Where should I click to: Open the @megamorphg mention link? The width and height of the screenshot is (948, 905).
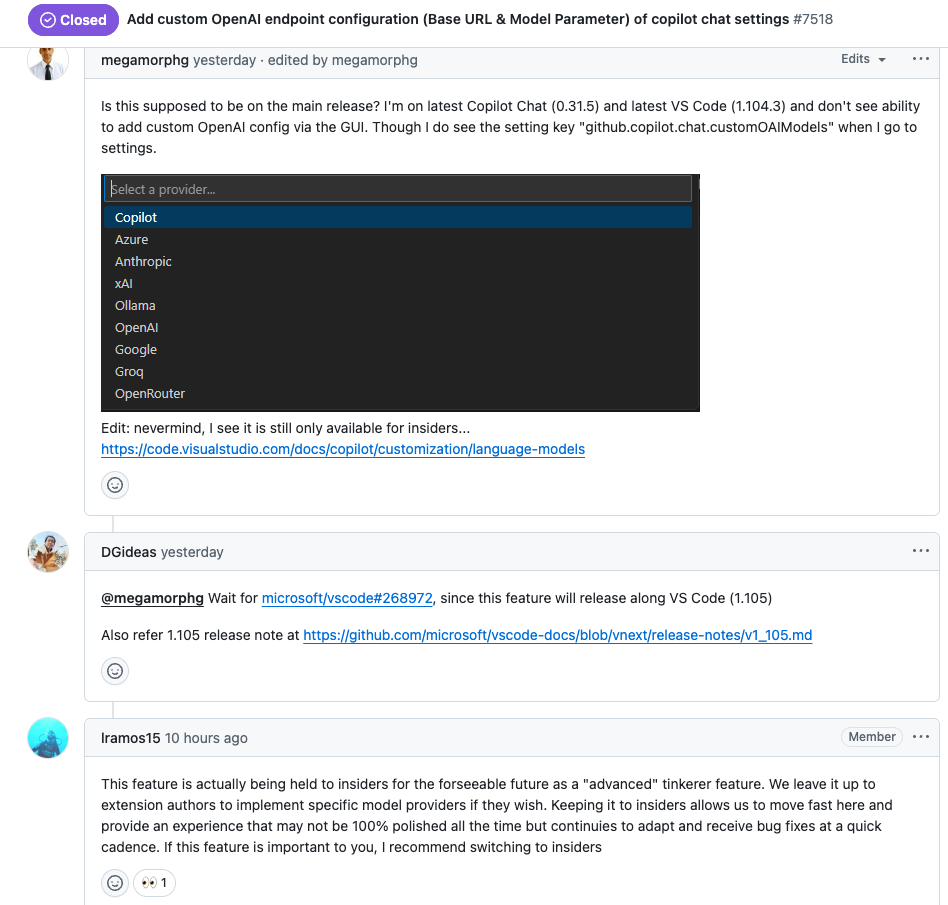click(152, 597)
